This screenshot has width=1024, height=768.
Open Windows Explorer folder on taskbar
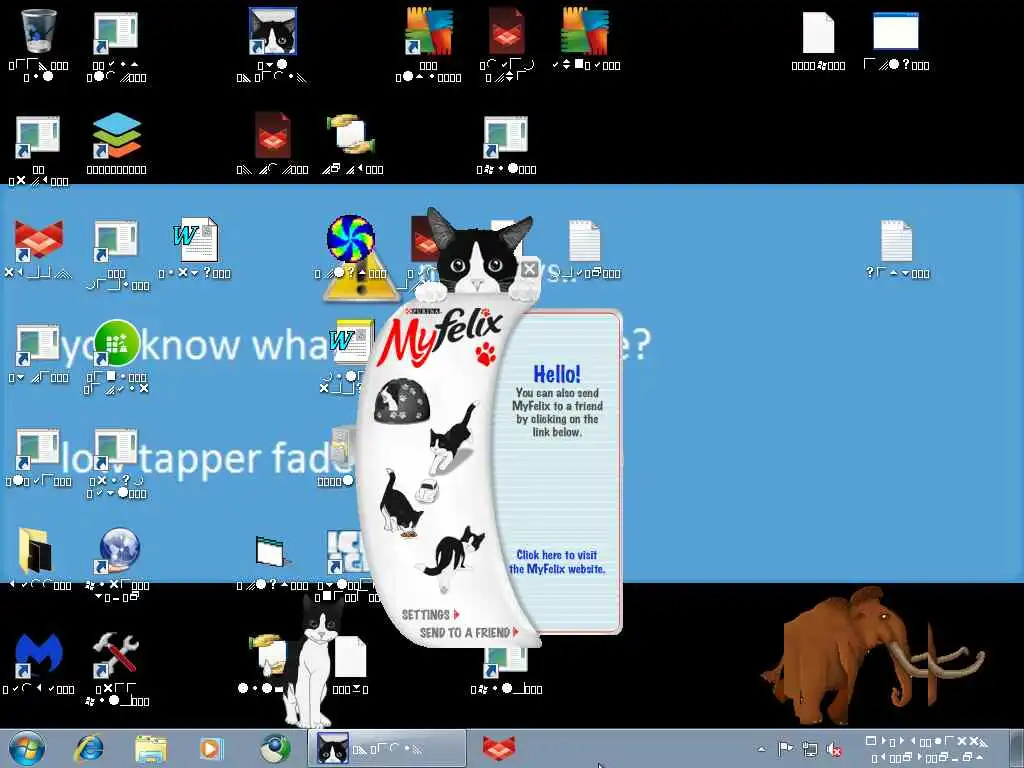point(151,748)
